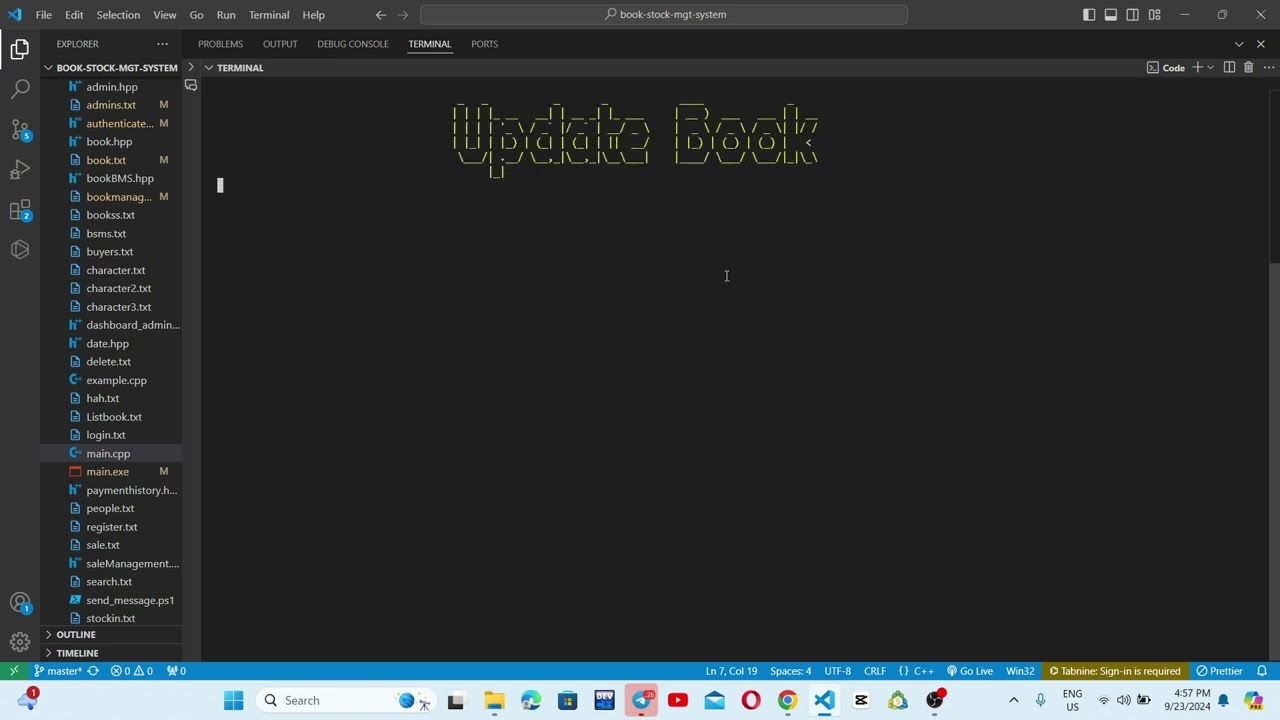The image size is (1280, 720).
Task: Open the File menu
Action: point(44,15)
